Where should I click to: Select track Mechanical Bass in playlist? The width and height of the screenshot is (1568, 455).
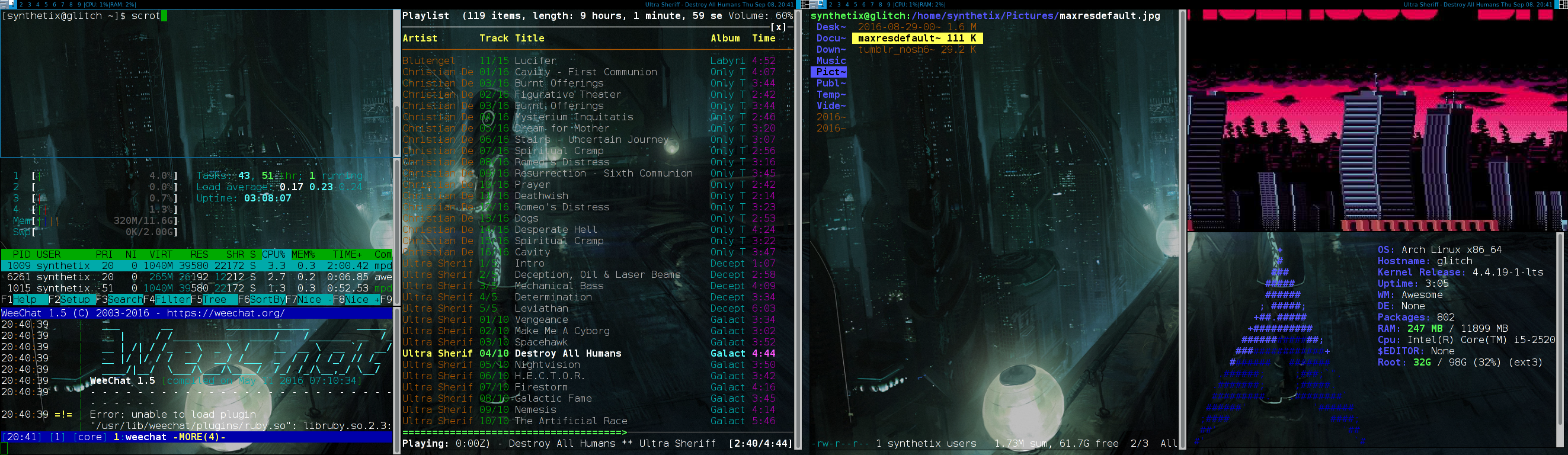coord(597,286)
